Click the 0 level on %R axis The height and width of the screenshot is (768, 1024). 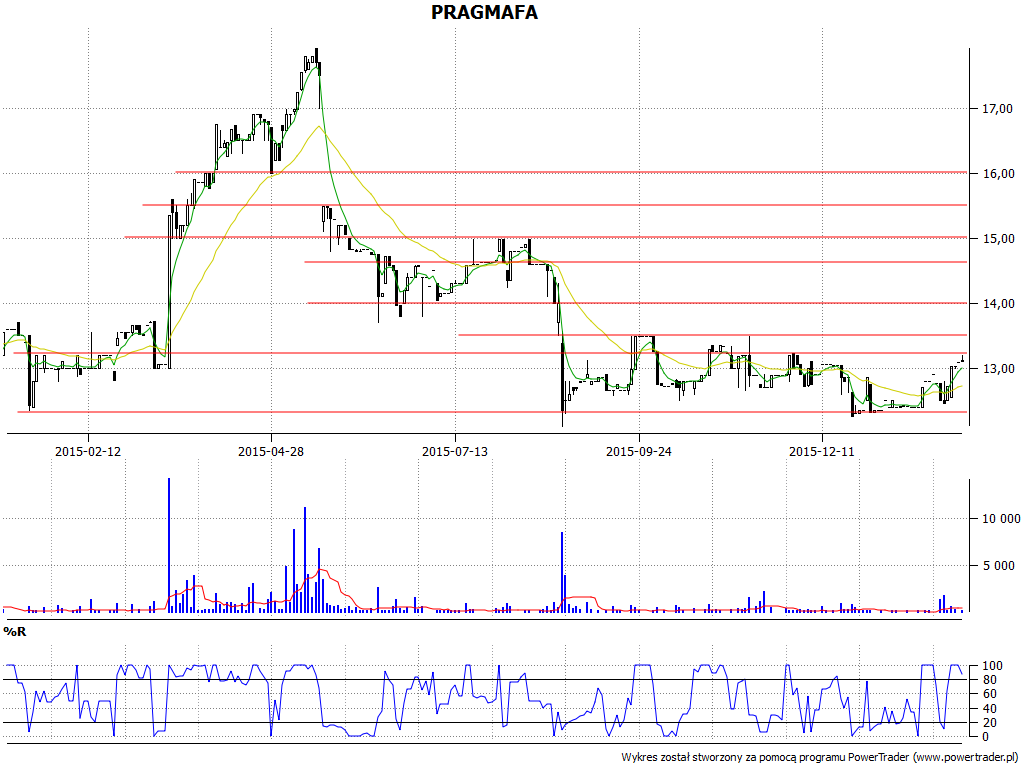[x=985, y=737]
